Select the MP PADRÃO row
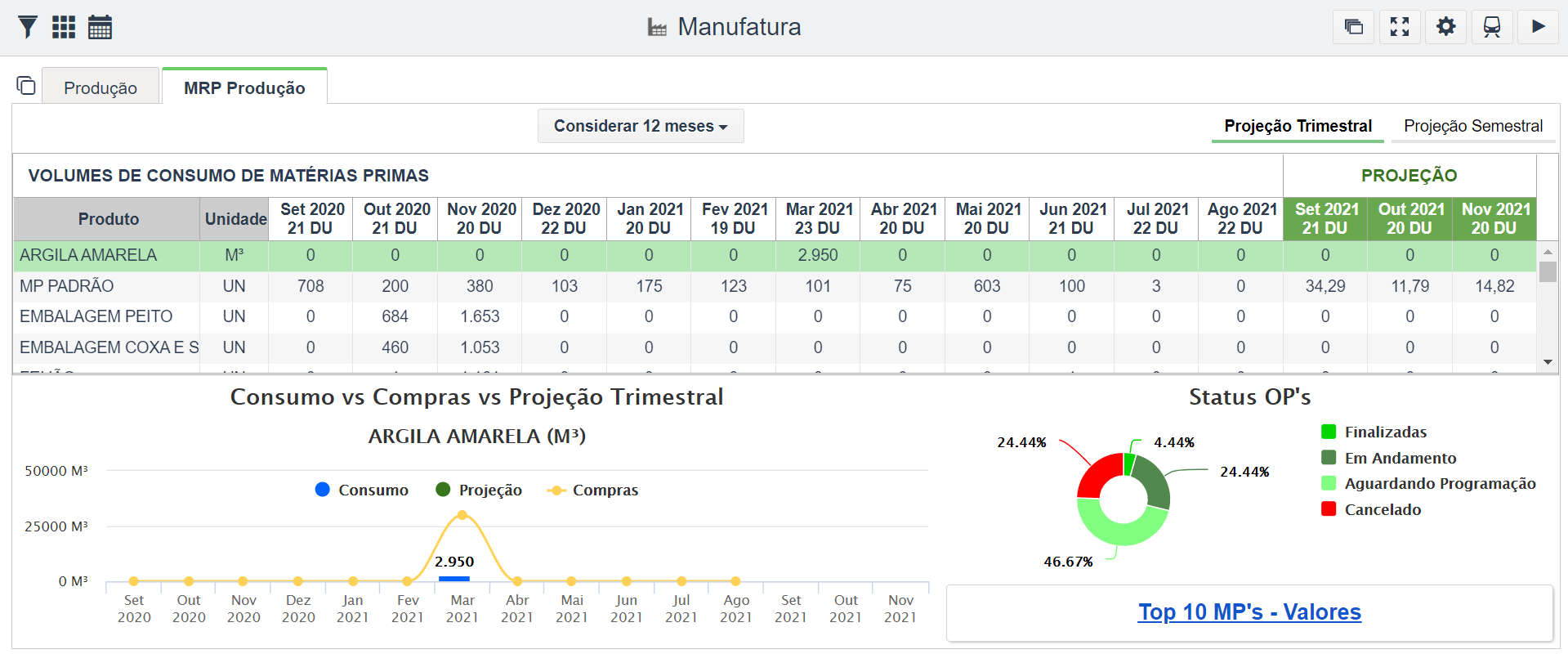This screenshot has height=654, width=1568. 775,286
